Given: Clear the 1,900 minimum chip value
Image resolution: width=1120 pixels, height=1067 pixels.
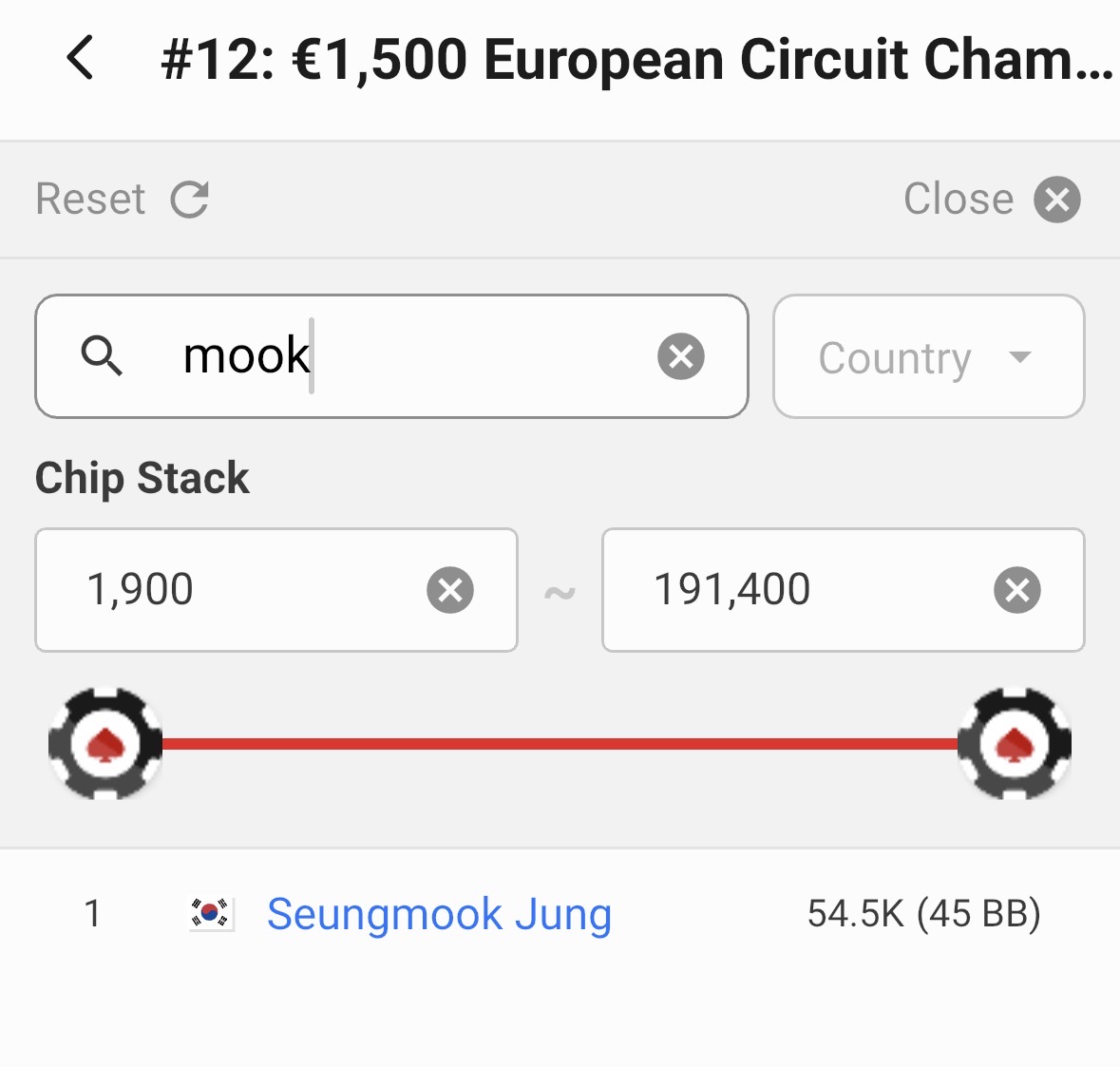Looking at the screenshot, I should [449, 590].
